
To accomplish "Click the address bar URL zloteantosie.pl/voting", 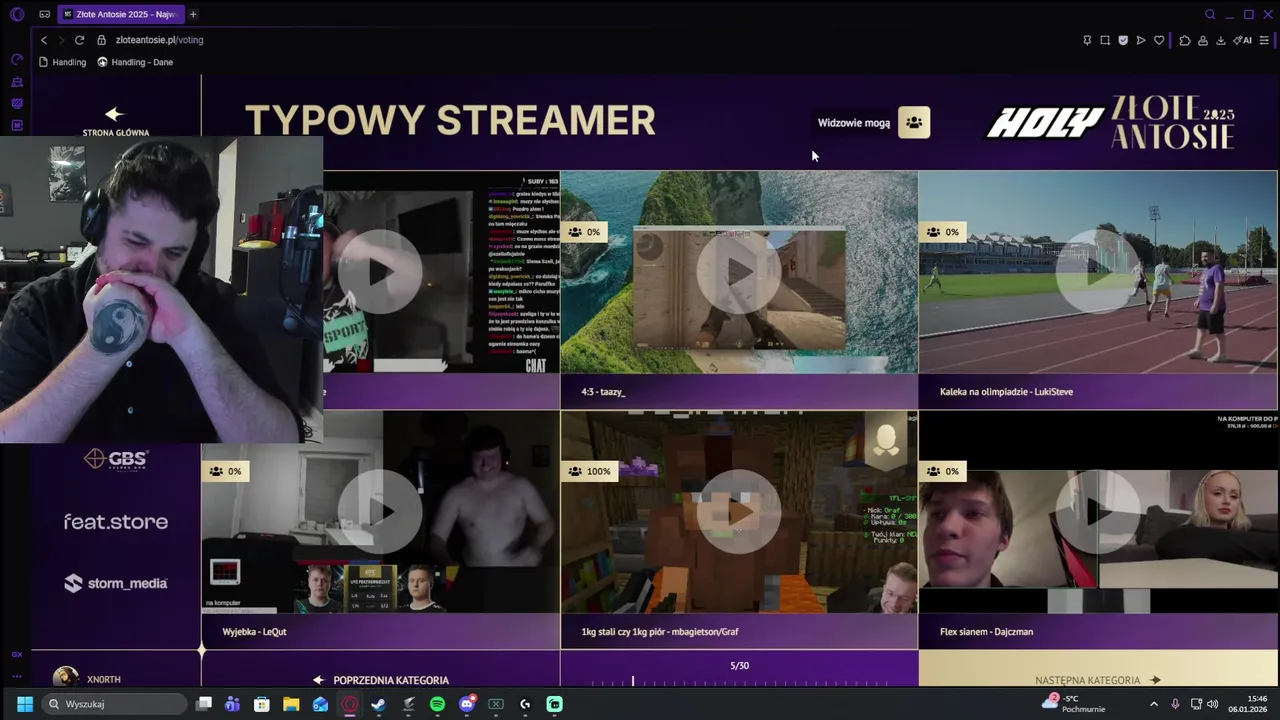I will click(159, 40).
